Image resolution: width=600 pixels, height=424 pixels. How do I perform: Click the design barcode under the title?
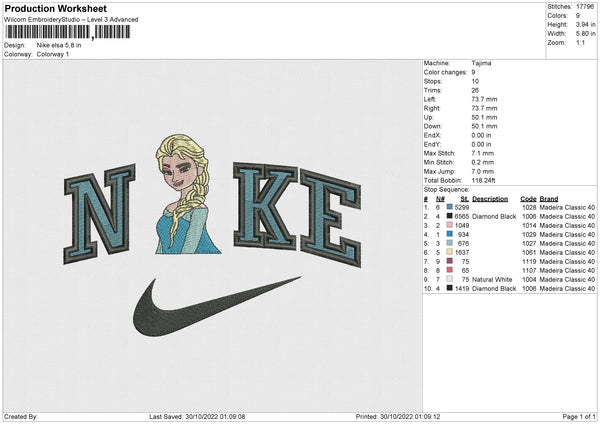click(68, 32)
